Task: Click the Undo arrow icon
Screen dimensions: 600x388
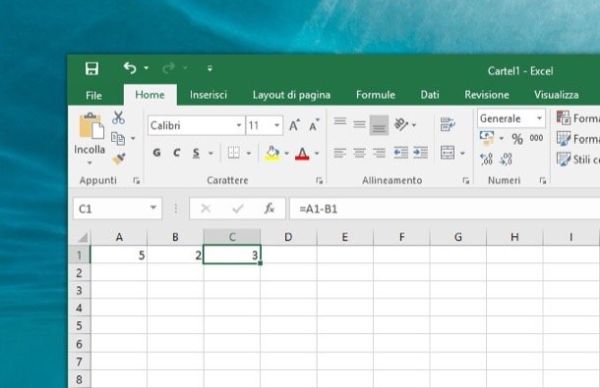Action: (x=130, y=68)
